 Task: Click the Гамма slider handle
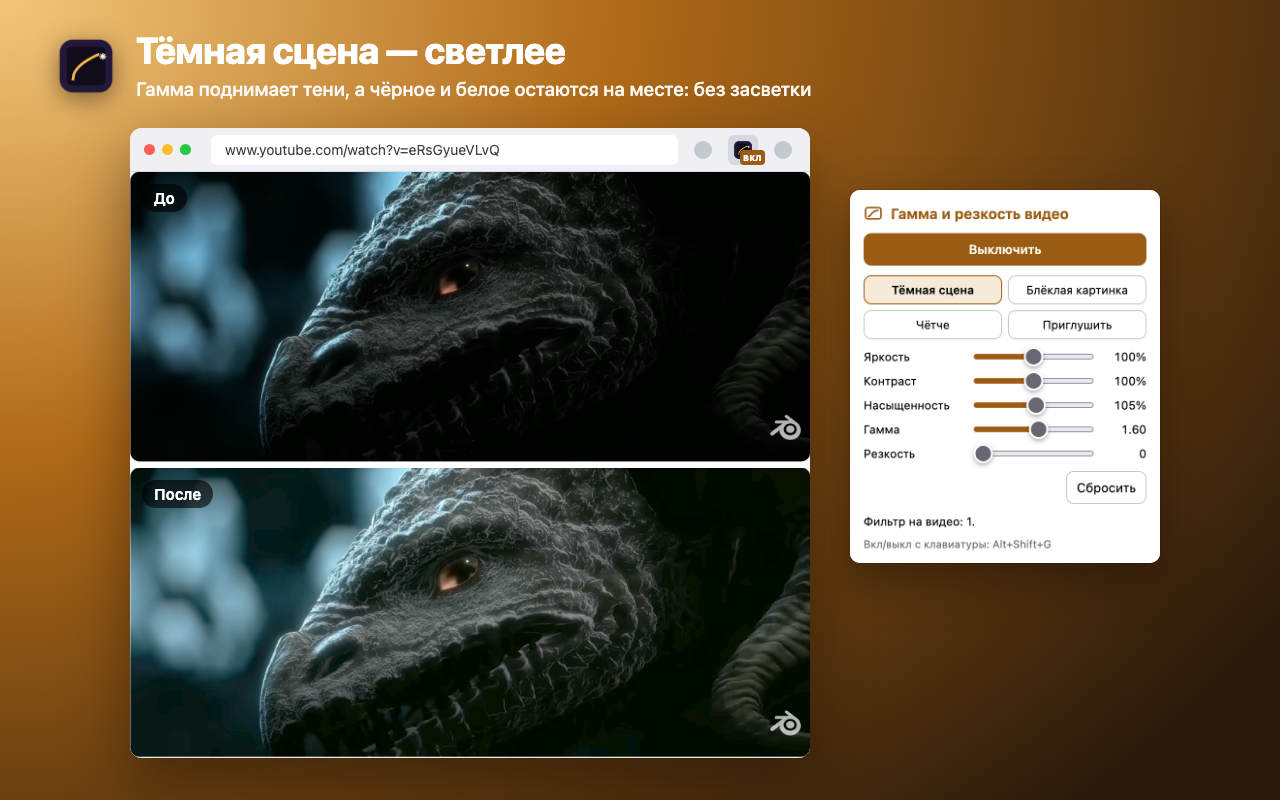pyautogui.click(x=1039, y=429)
